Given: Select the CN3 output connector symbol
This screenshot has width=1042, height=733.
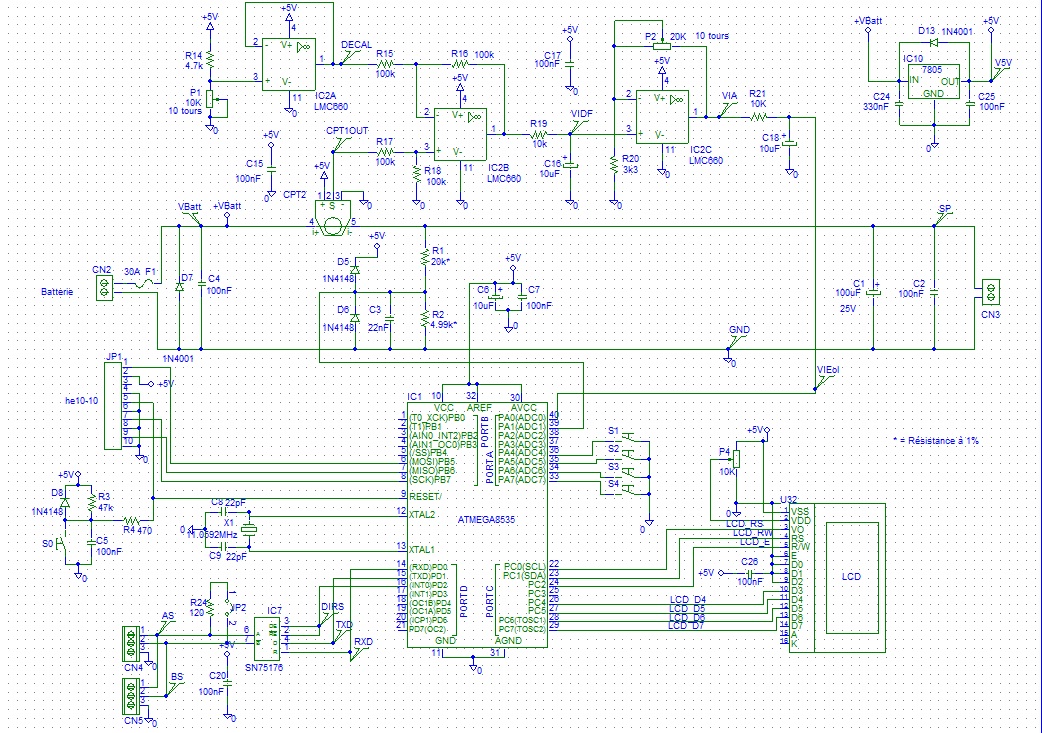Looking at the screenshot, I should (991, 292).
